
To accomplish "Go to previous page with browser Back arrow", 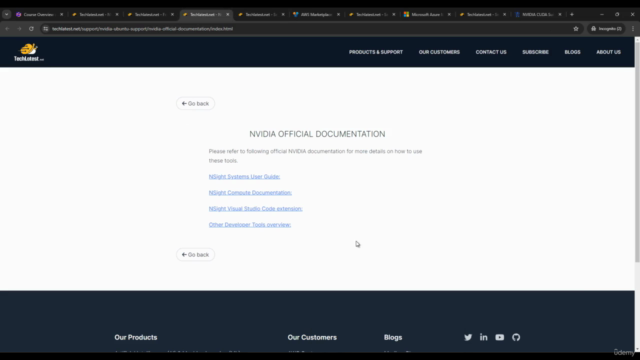I will pyautogui.click(x=7, y=29).
